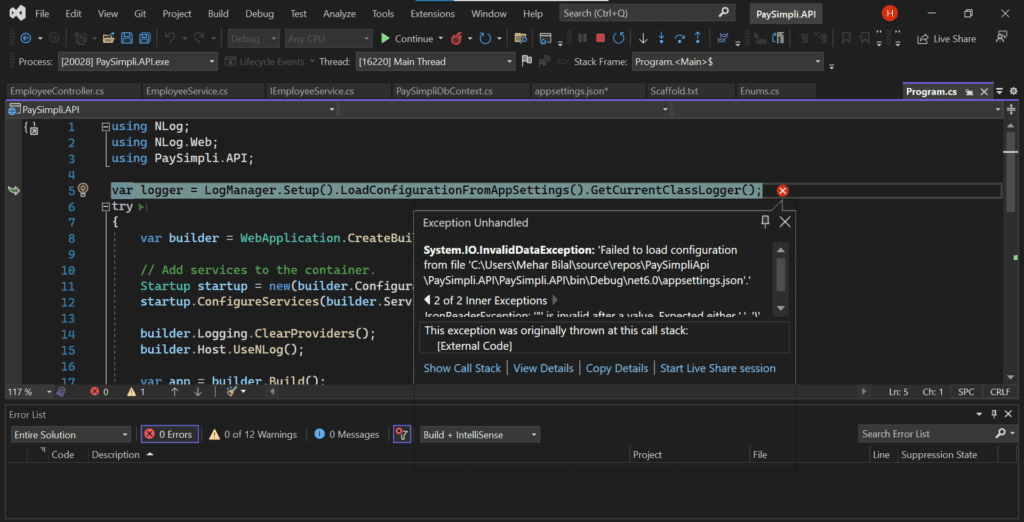1024x522 pixels.
Task: Pin the Exception Unhandled popup
Action: point(765,222)
